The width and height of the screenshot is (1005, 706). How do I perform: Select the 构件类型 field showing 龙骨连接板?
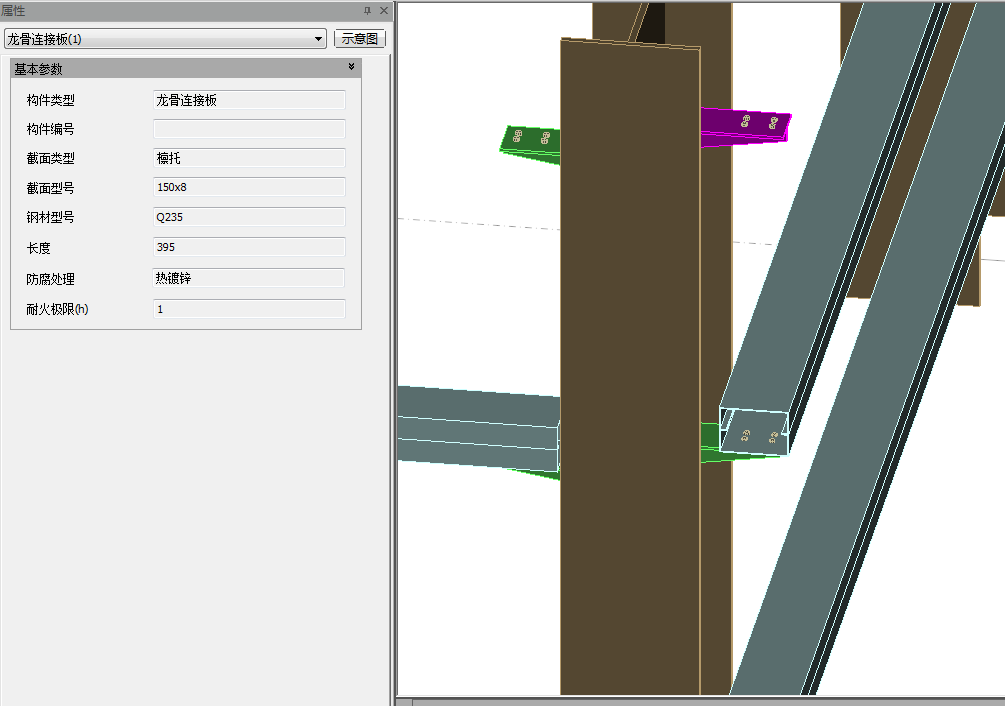249,100
